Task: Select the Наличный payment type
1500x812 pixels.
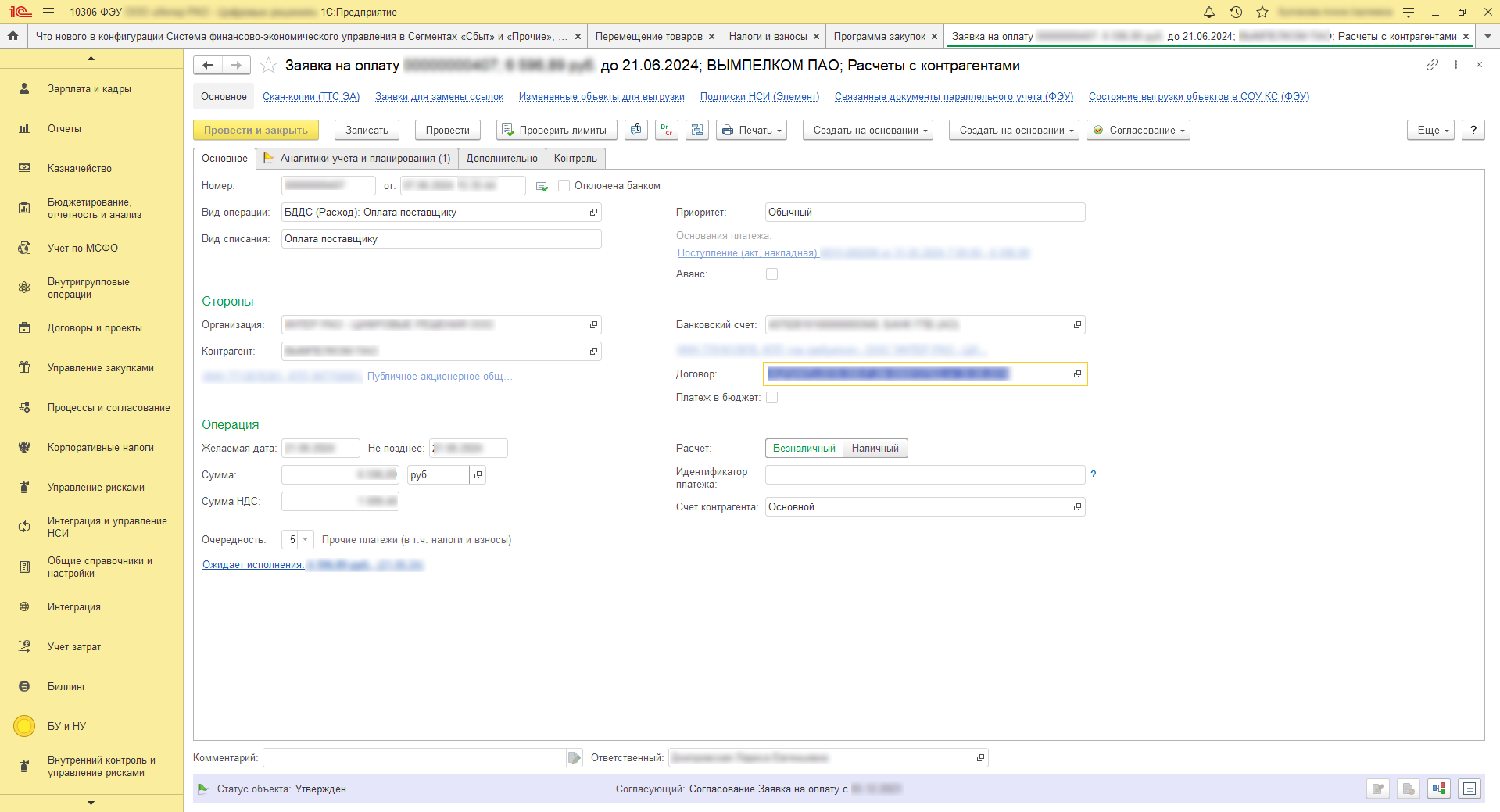Action: (x=875, y=449)
